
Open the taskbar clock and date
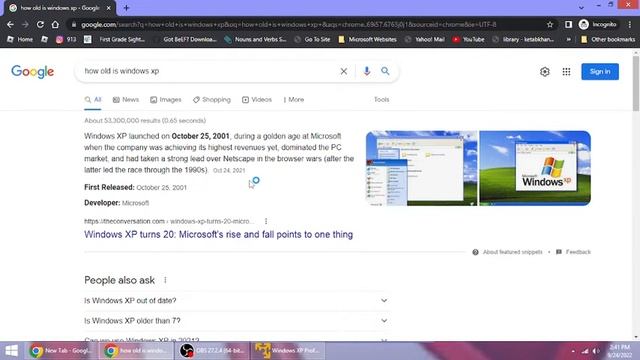619,351
